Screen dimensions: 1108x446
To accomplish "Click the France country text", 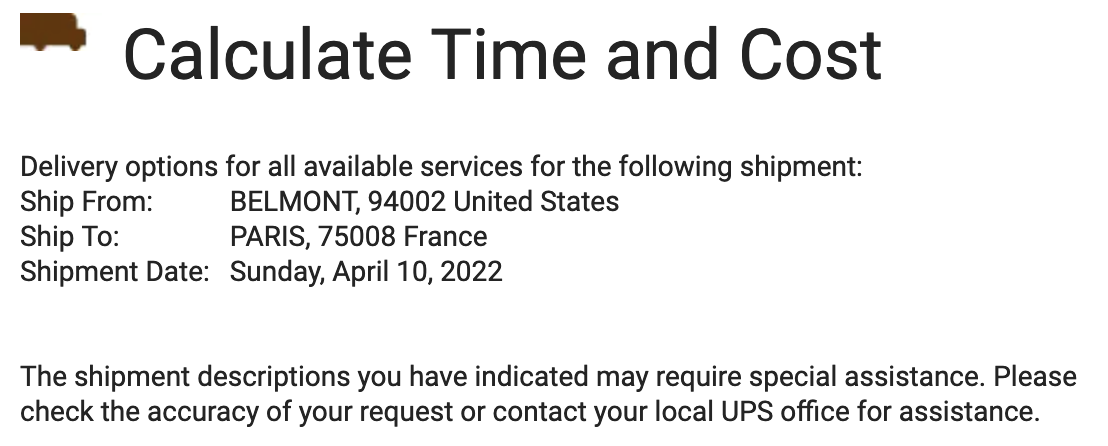I will 444,236.
